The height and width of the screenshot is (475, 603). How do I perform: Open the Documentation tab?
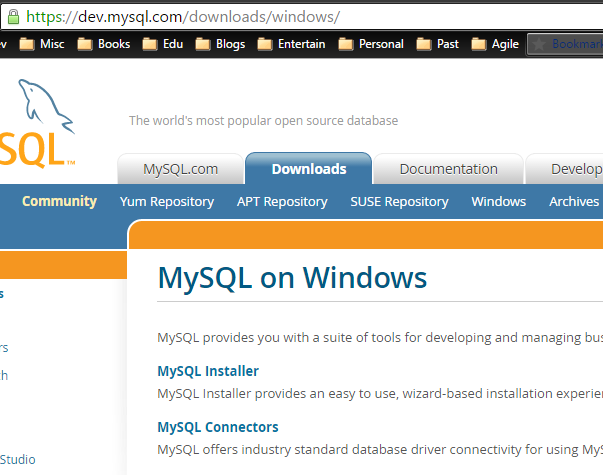coord(448,169)
